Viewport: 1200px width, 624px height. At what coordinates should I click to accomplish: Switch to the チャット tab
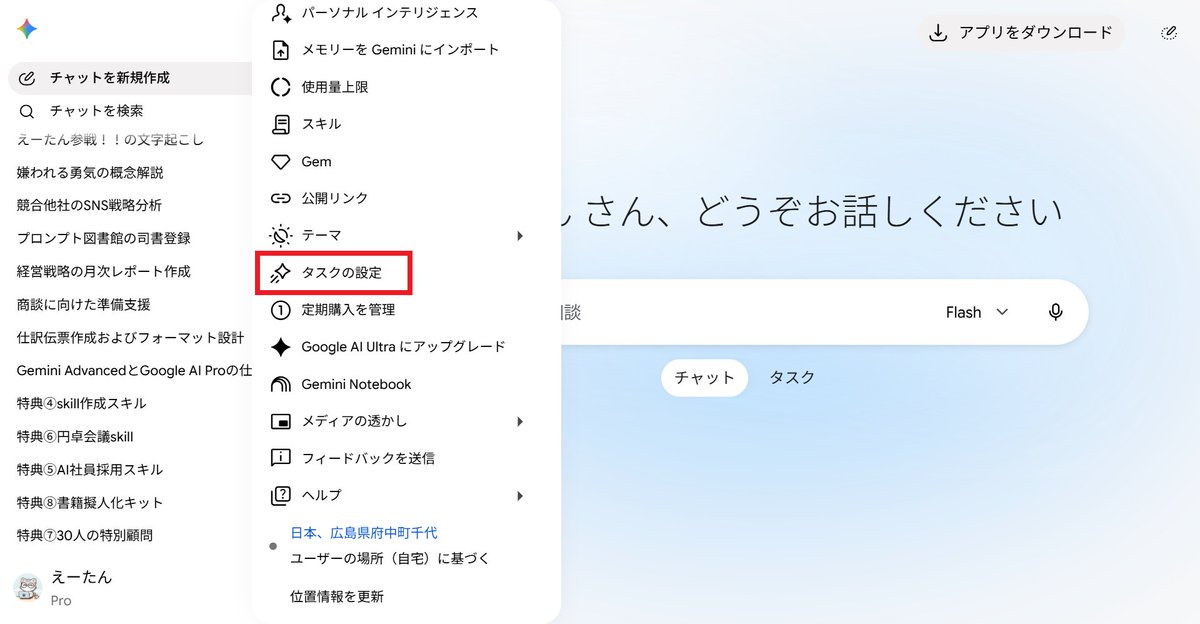705,378
